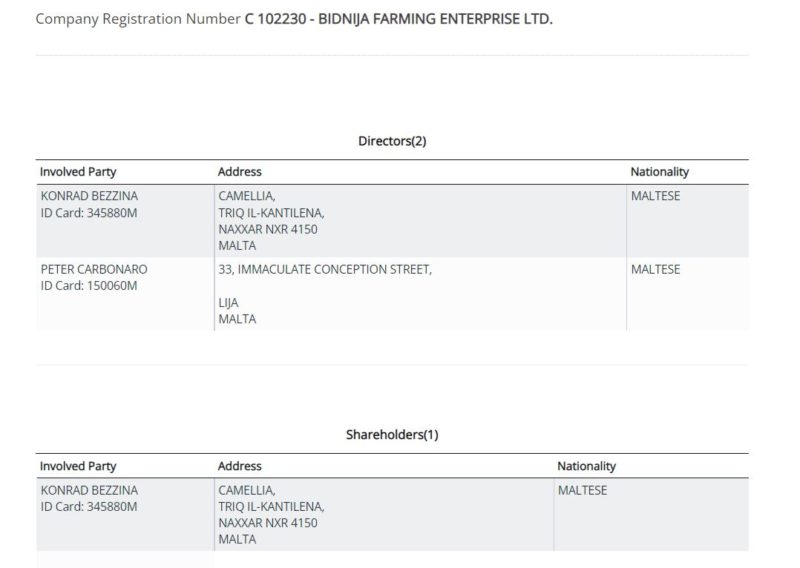Click the Directors(2) section heading
The image size is (800, 568).
392,141
